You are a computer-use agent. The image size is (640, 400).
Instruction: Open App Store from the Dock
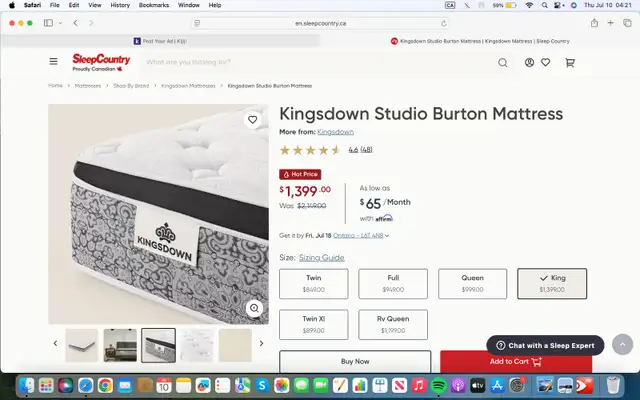click(x=497, y=385)
